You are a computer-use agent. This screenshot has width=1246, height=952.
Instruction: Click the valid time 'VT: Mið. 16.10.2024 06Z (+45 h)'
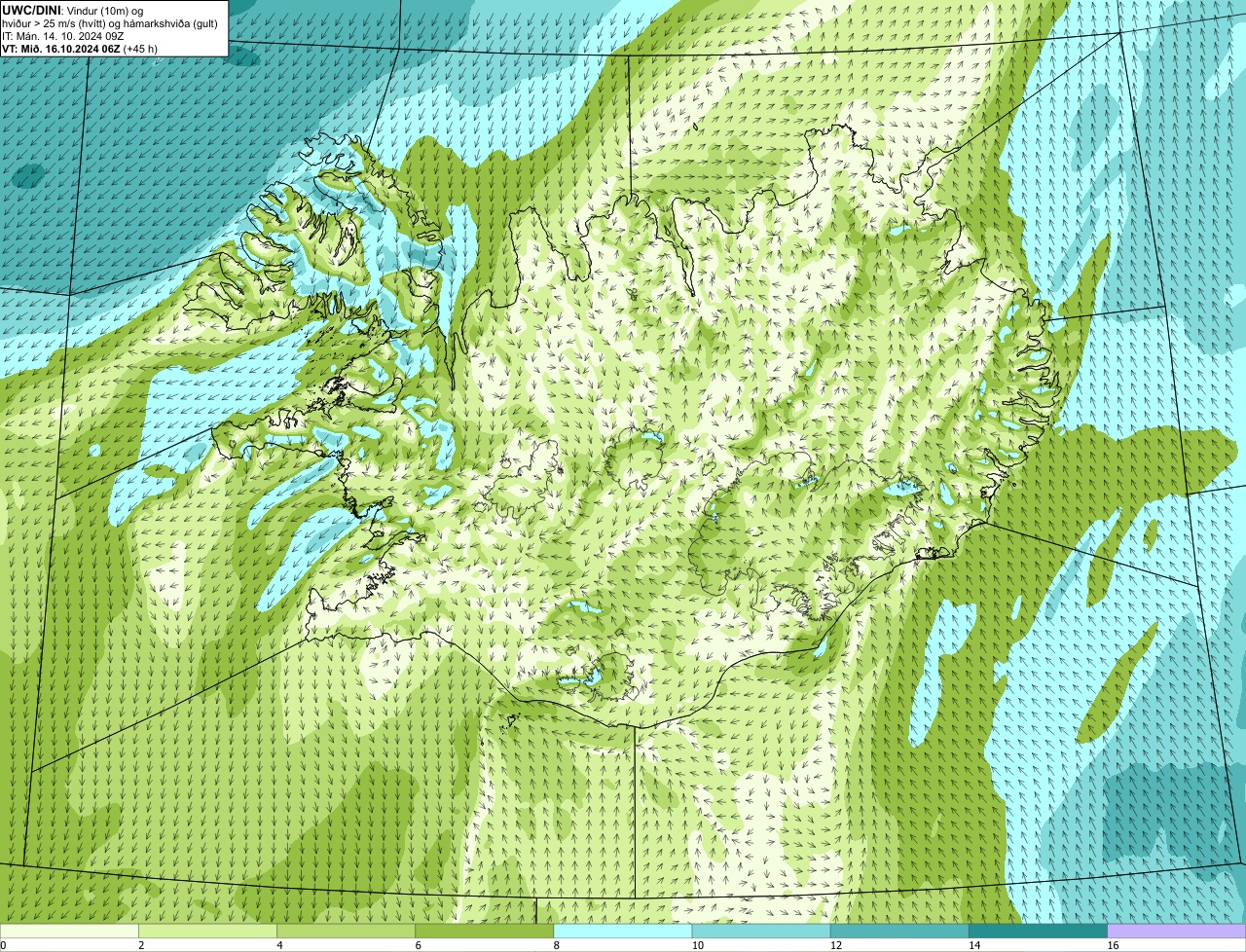click(80, 48)
